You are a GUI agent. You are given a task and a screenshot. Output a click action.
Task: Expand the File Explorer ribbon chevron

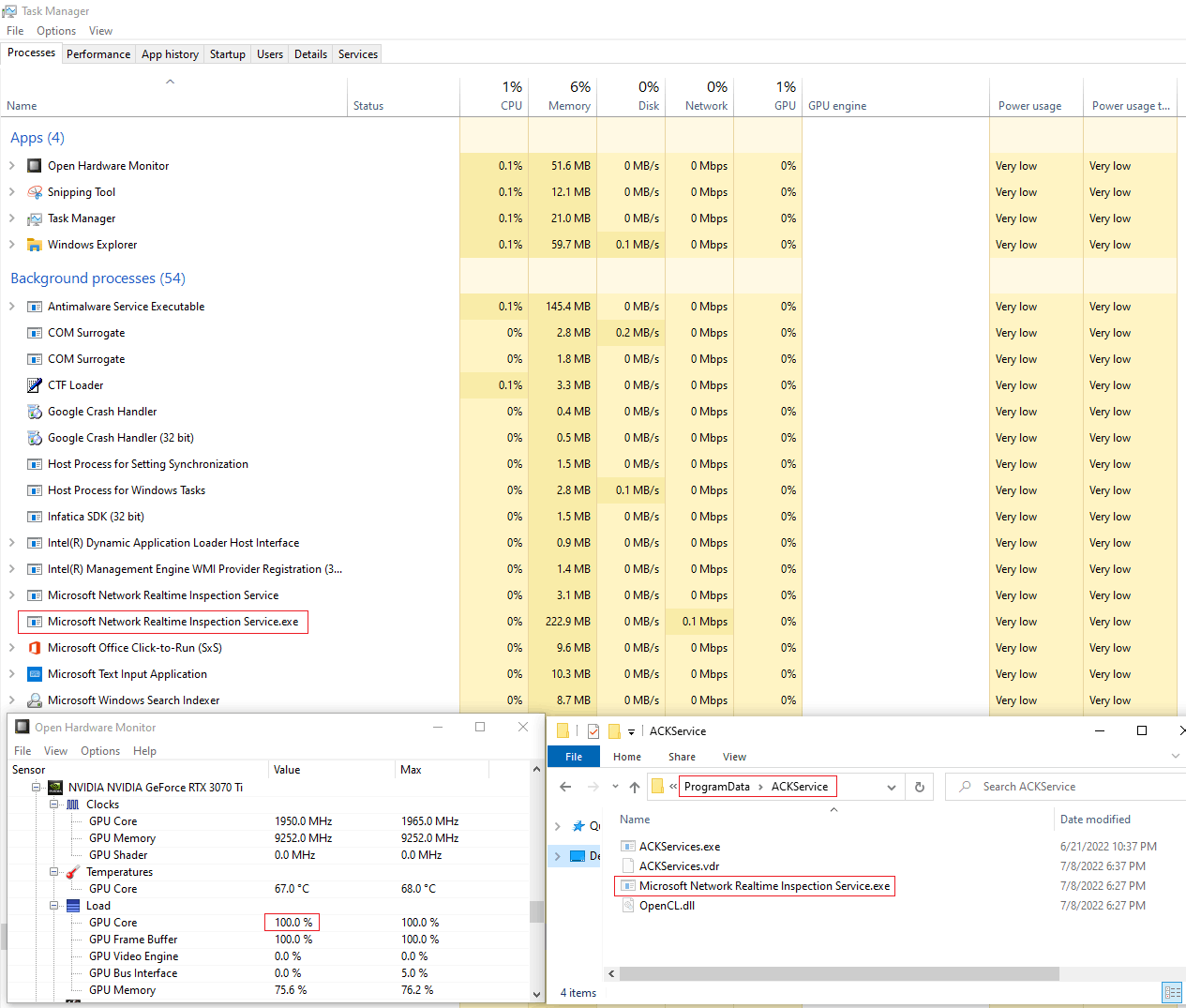click(1176, 756)
